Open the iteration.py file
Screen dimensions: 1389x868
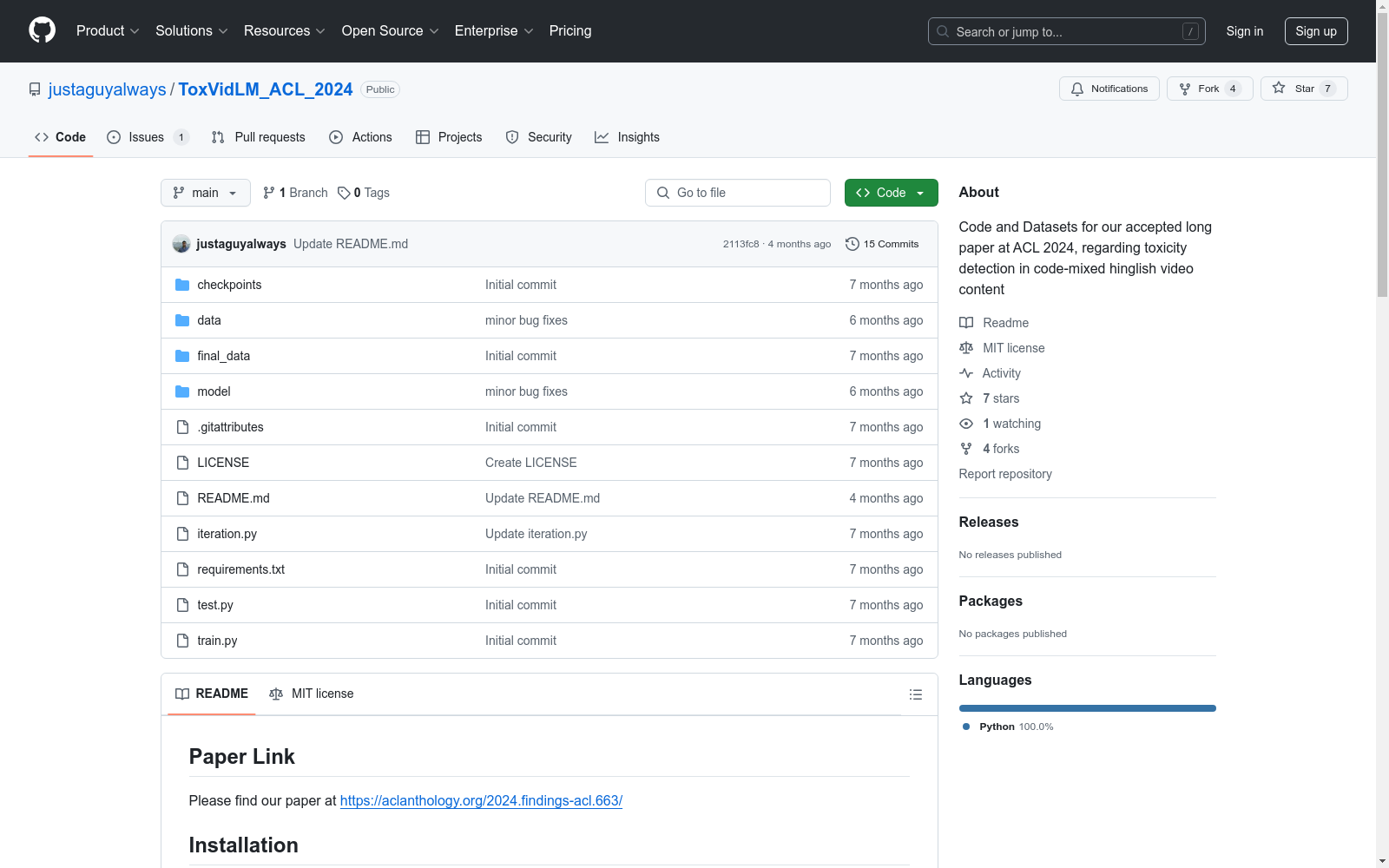(x=227, y=534)
